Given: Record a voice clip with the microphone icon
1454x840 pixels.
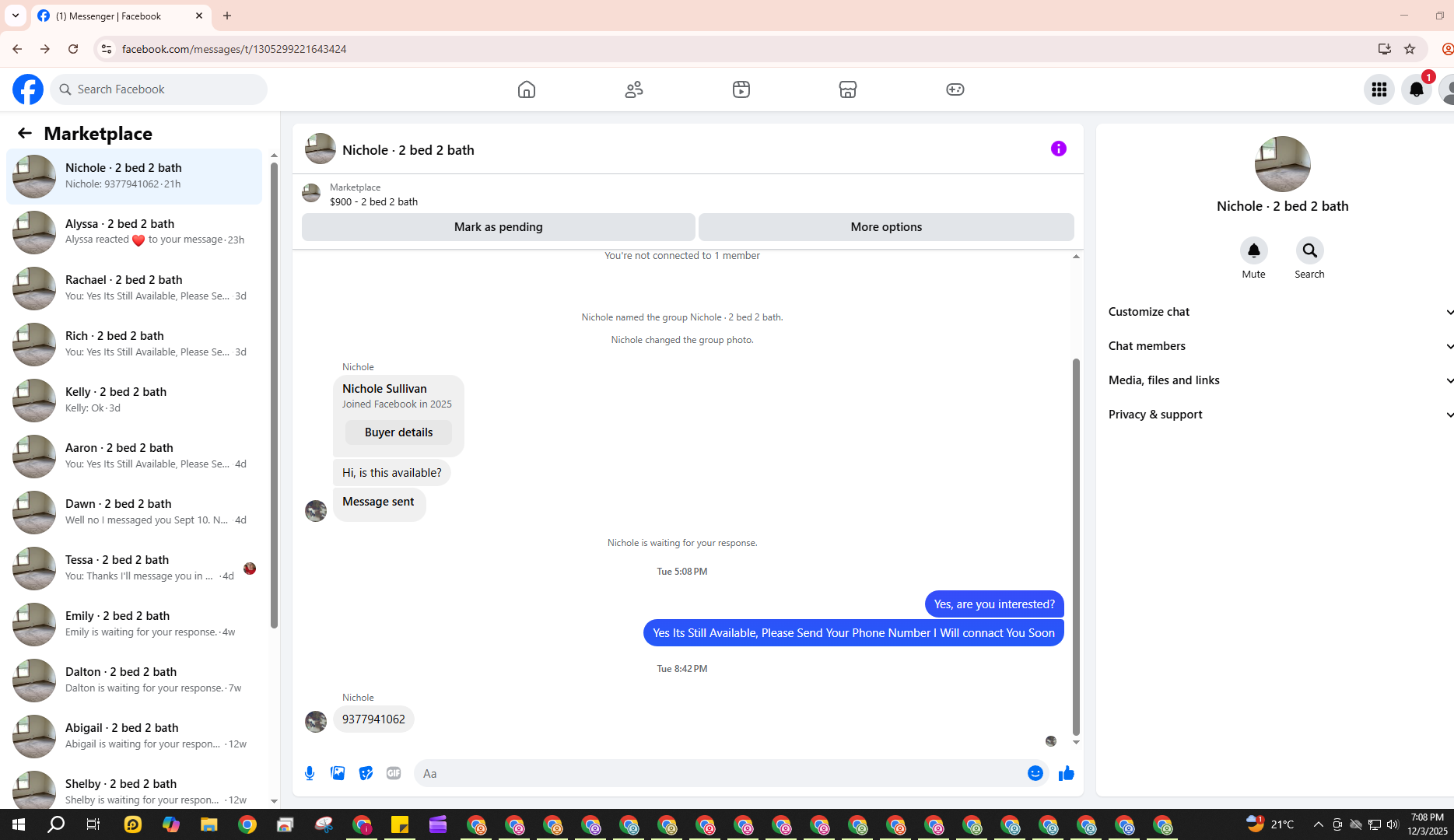Looking at the screenshot, I should (x=310, y=773).
